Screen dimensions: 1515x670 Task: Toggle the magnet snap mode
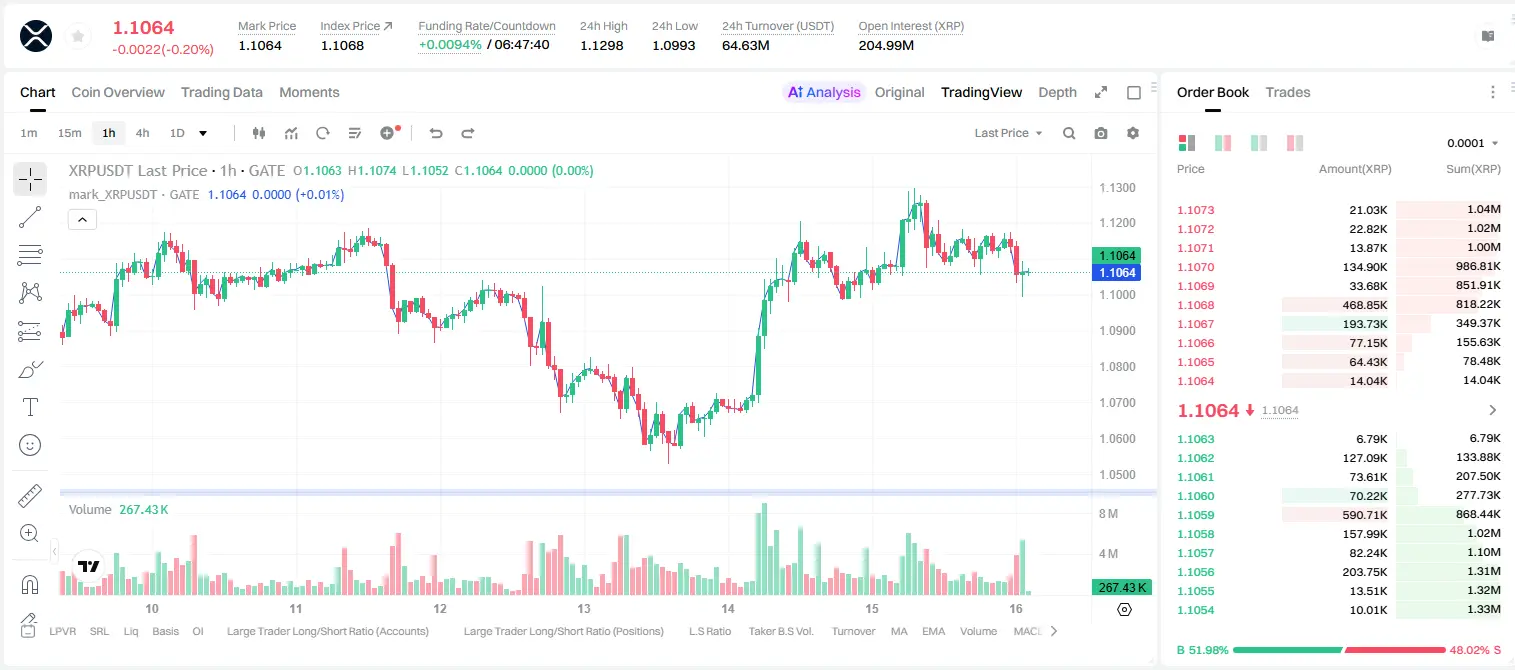click(30, 585)
